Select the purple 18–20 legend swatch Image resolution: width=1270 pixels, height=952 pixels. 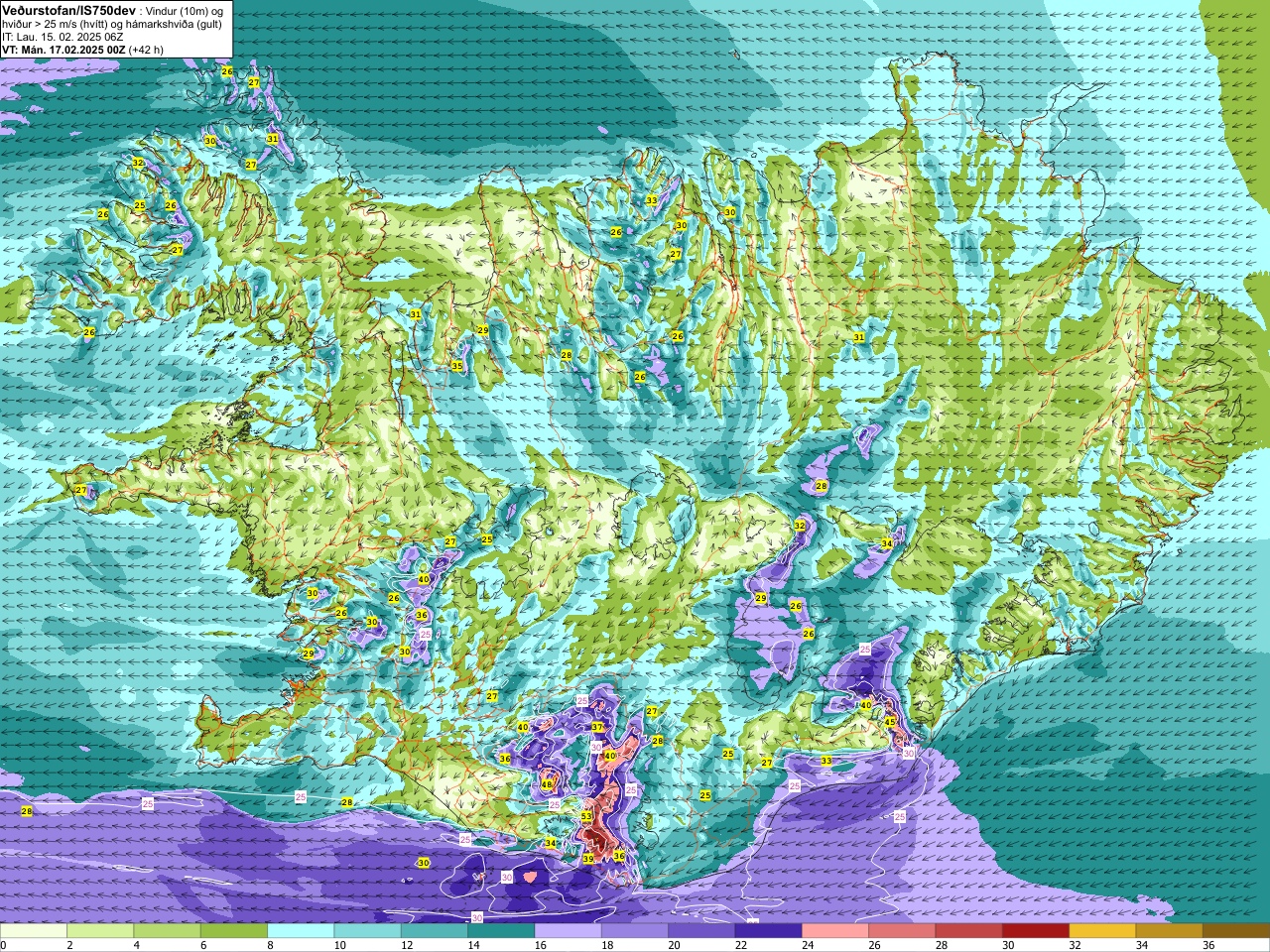635,931
